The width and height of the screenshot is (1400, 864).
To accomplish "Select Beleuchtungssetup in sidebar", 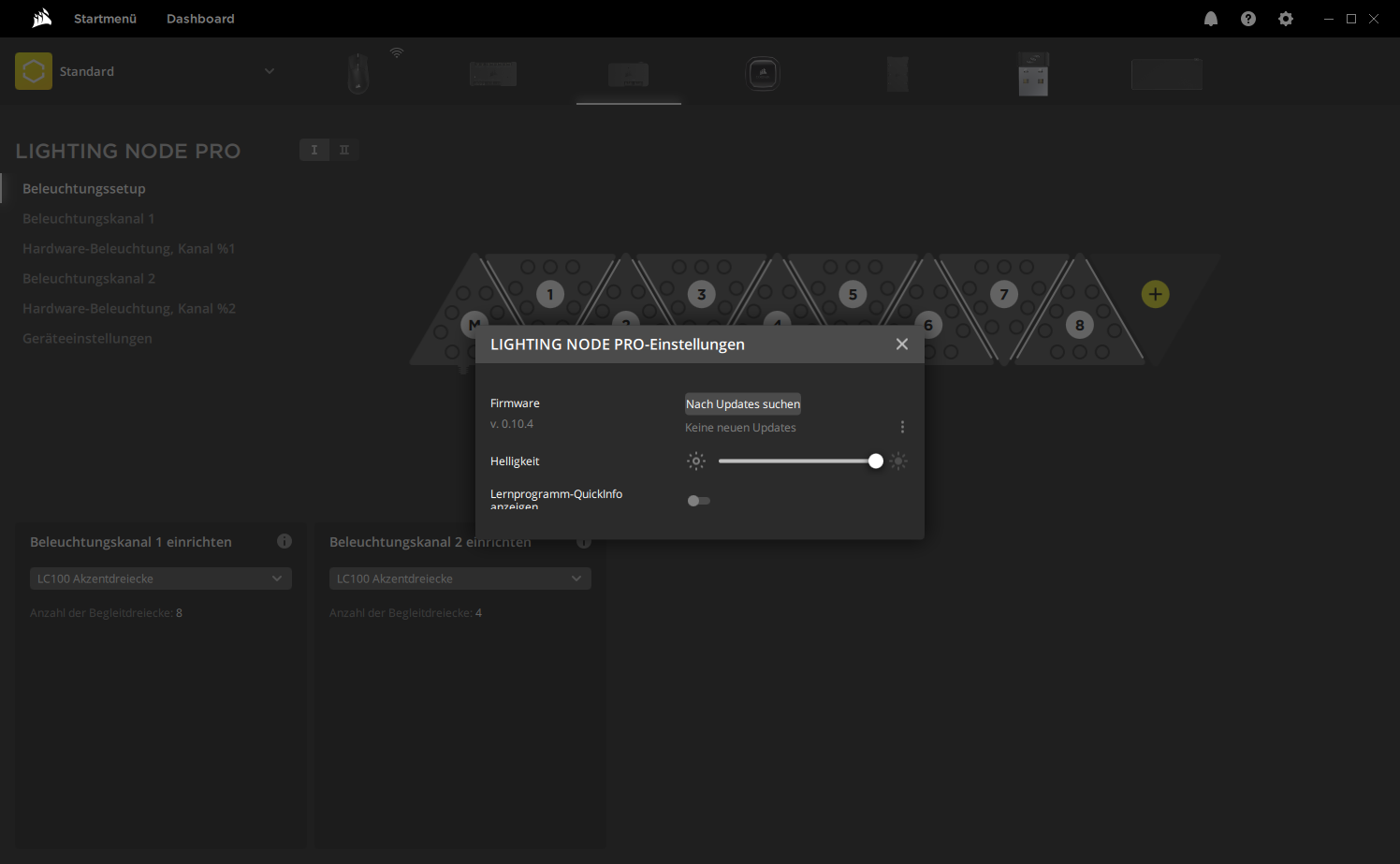I will [84, 188].
